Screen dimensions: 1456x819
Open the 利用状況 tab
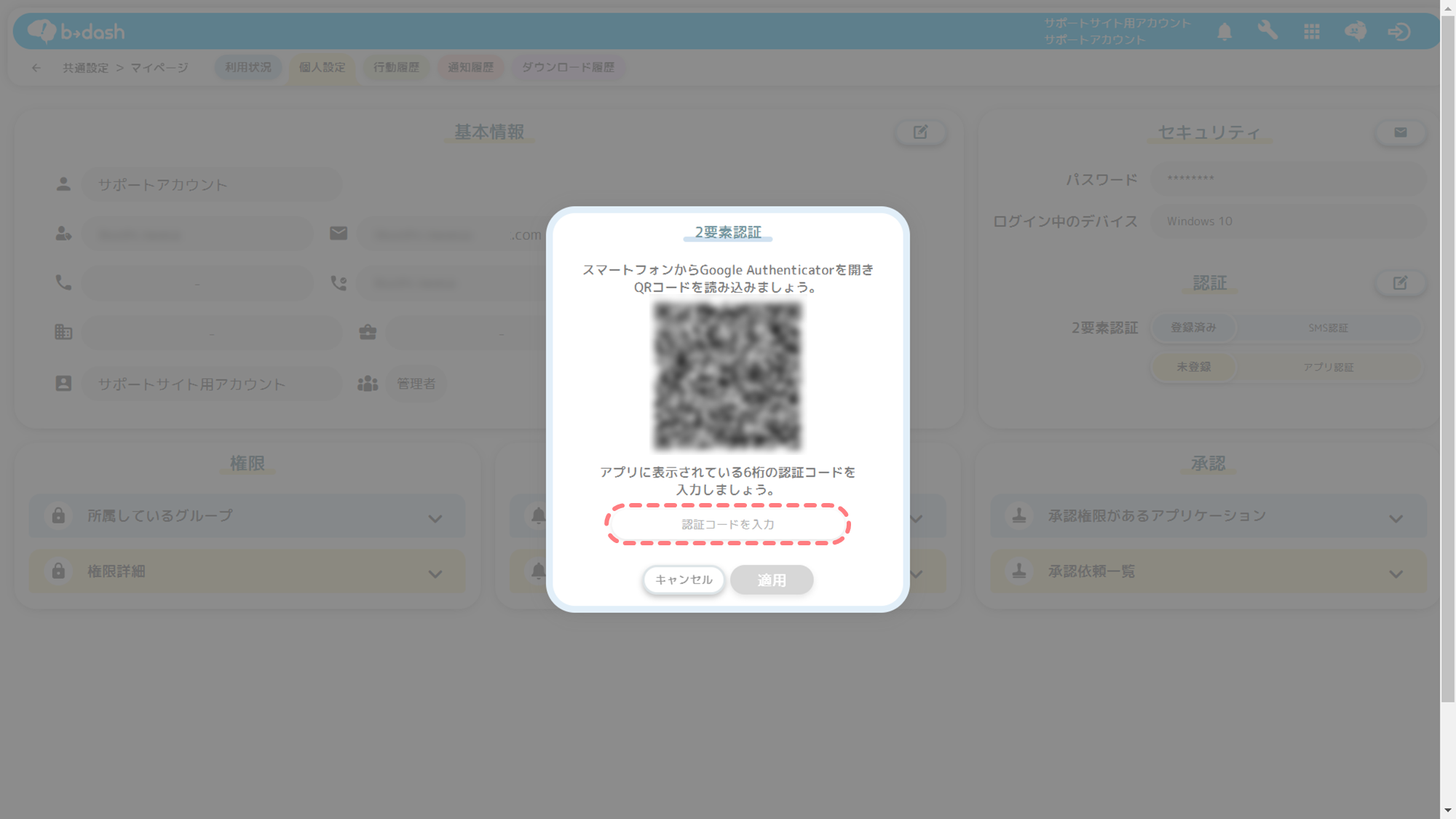pyautogui.click(x=248, y=67)
